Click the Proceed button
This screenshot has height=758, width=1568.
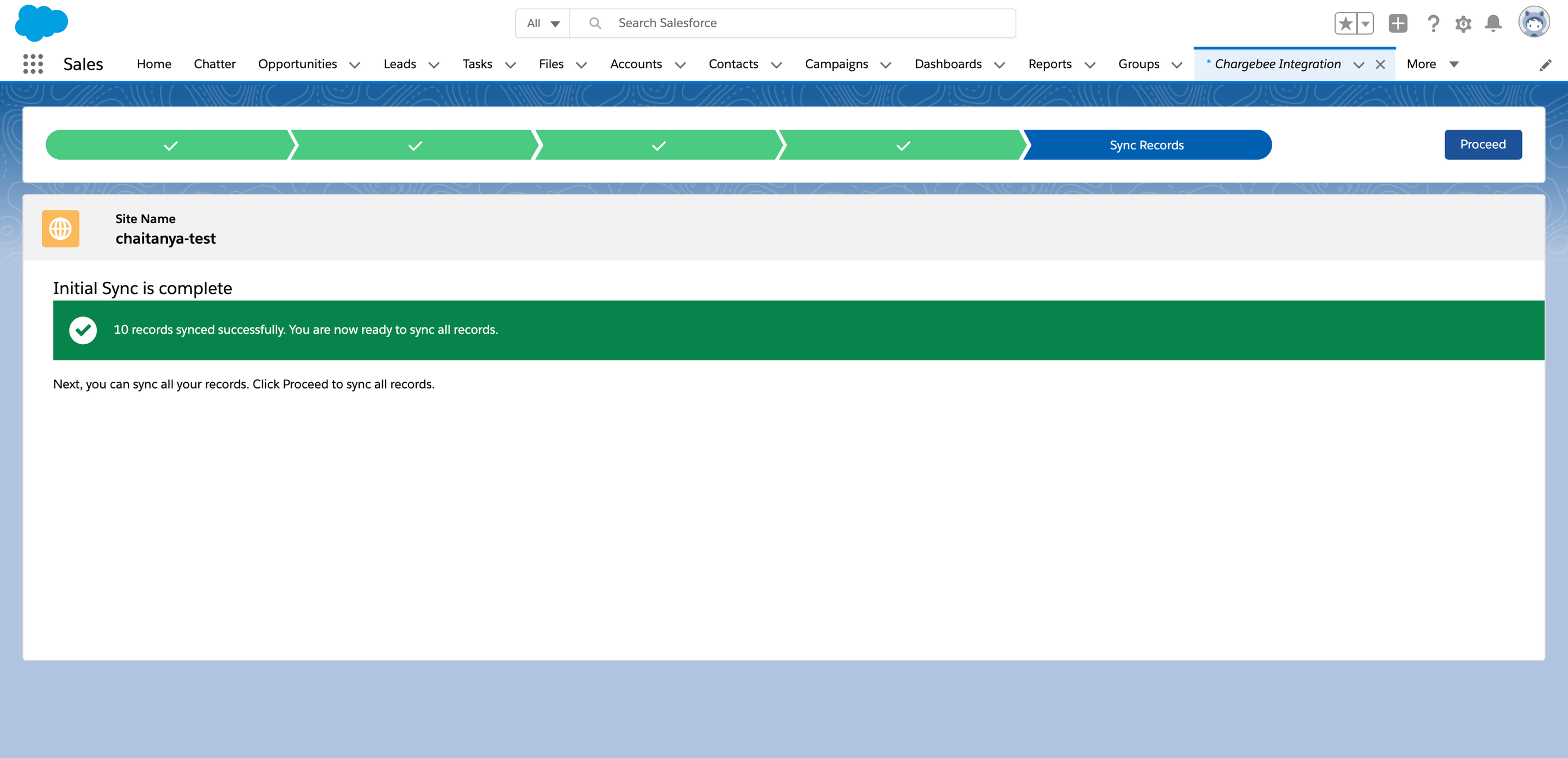1482,144
